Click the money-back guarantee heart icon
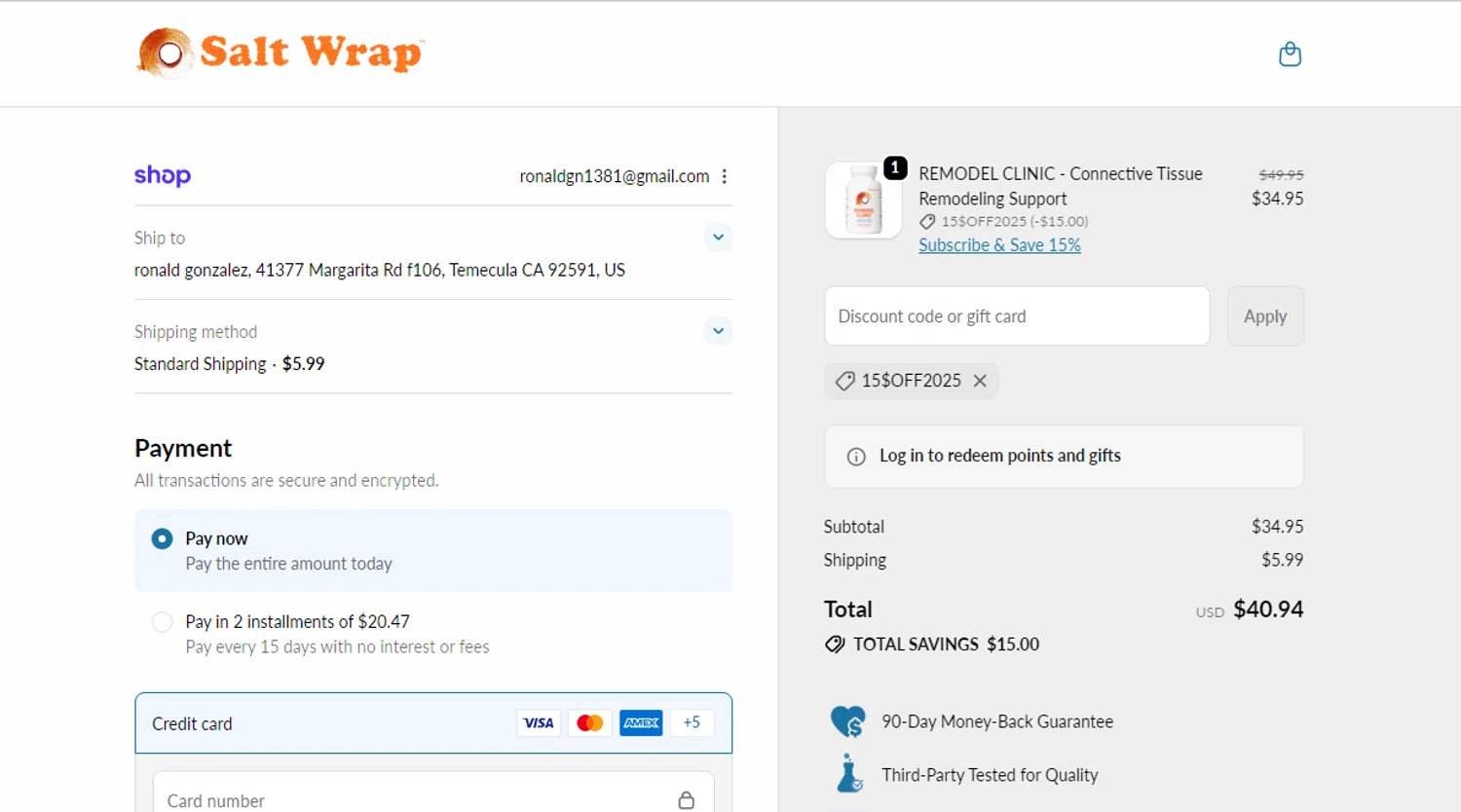The width and height of the screenshot is (1461, 812). [847, 721]
